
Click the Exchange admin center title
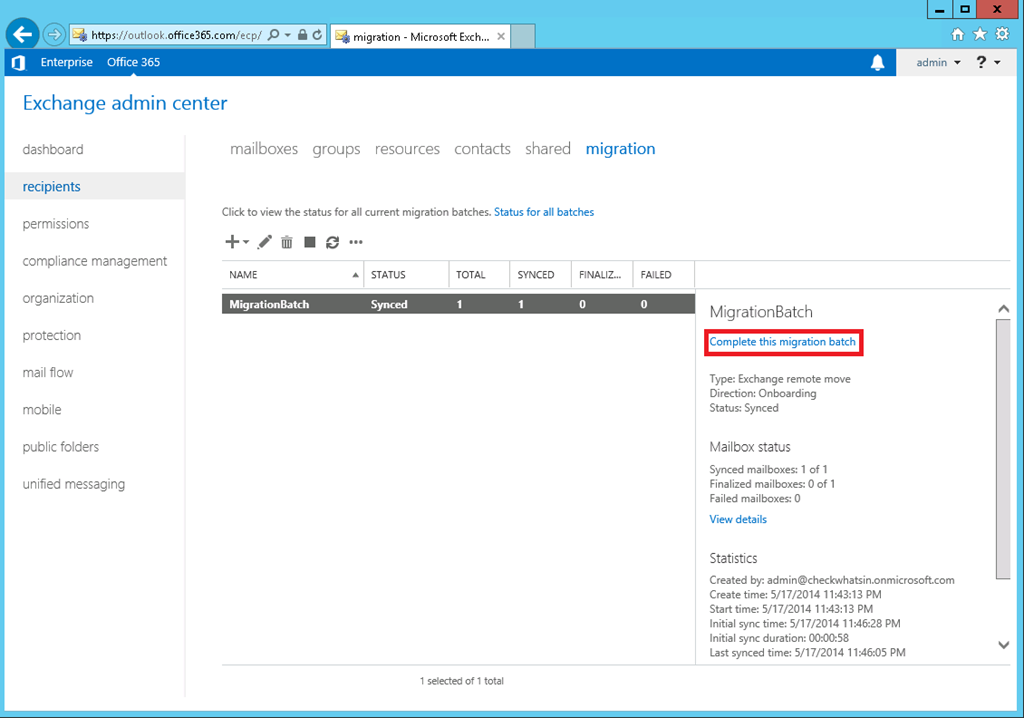point(125,103)
